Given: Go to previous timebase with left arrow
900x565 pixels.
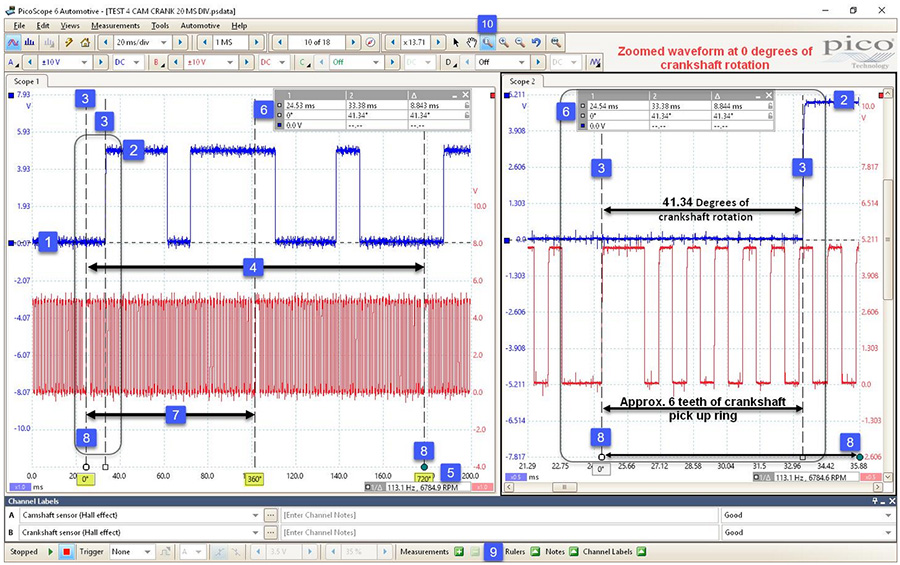Looking at the screenshot, I should point(106,42).
